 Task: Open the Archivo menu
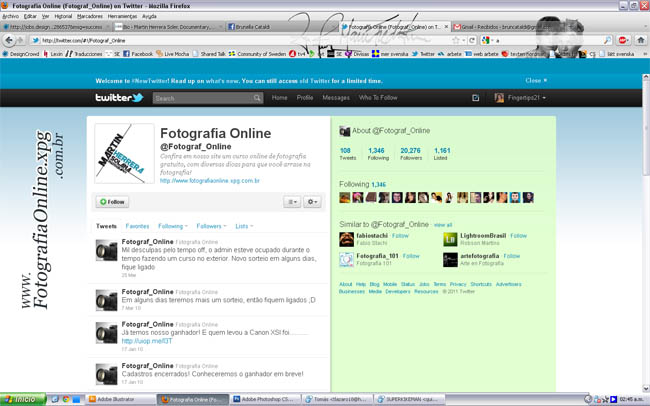(10, 16)
